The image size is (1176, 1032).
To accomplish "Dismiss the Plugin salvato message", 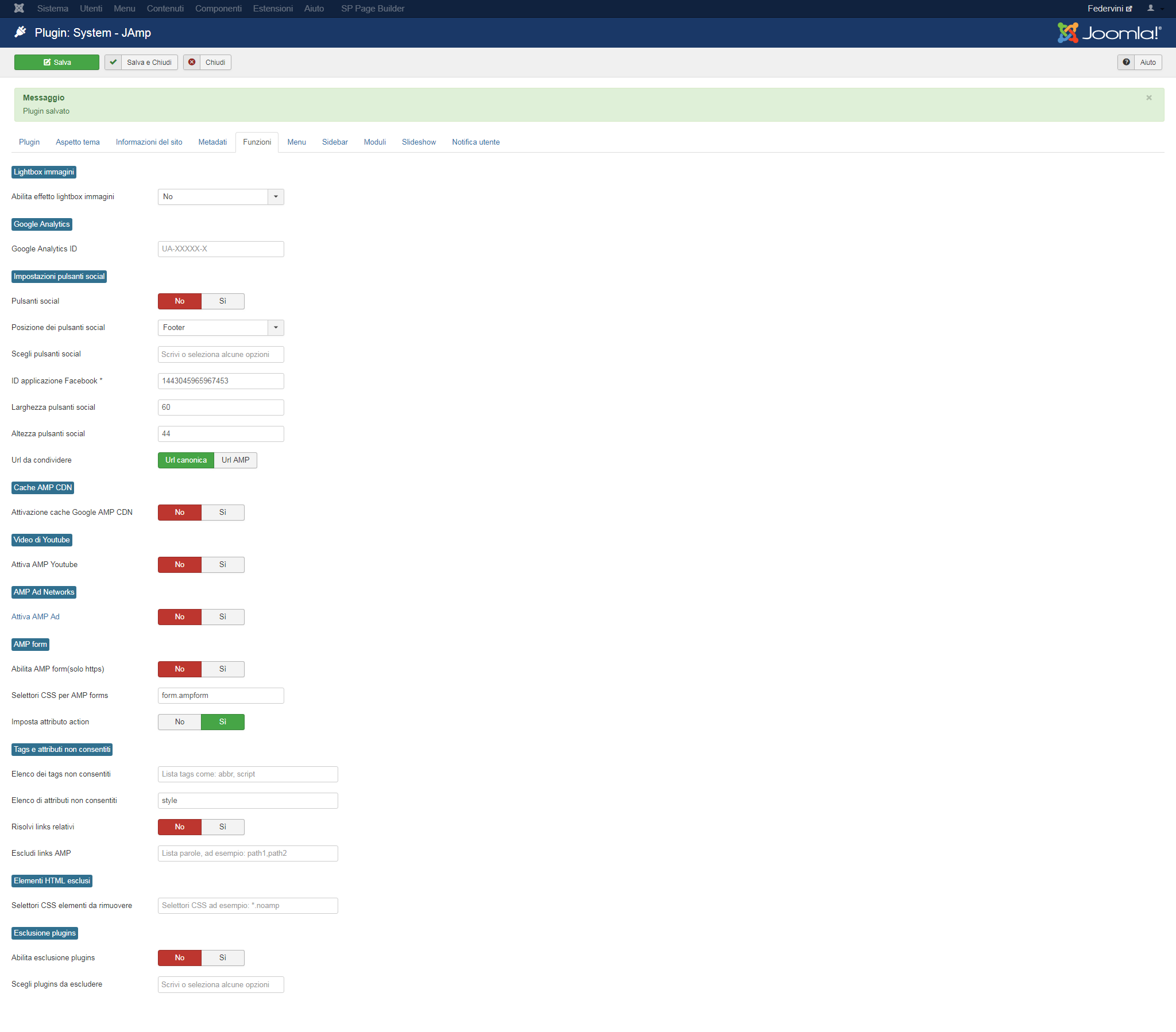I will tap(1149, 98).
